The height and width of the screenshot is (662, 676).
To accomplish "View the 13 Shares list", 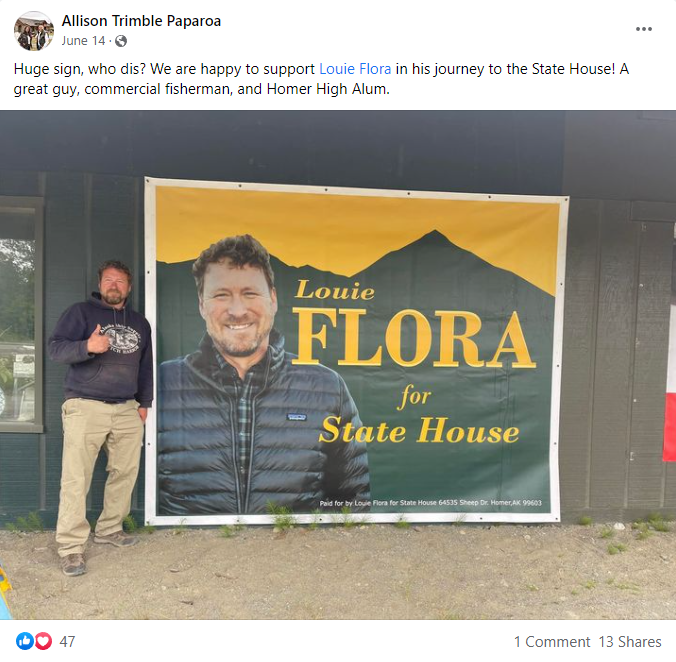I will (x=630, y=642).
